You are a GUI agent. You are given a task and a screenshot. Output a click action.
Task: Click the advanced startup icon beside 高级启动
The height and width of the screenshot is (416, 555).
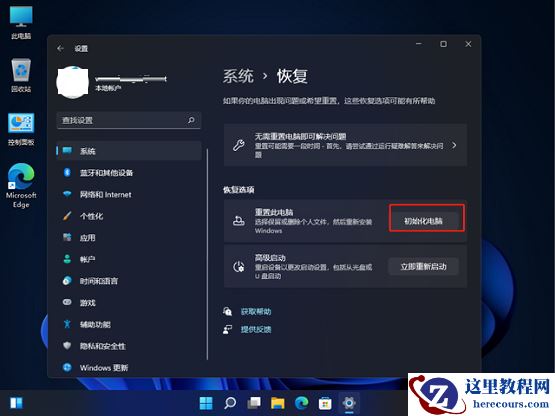point(239,267)
